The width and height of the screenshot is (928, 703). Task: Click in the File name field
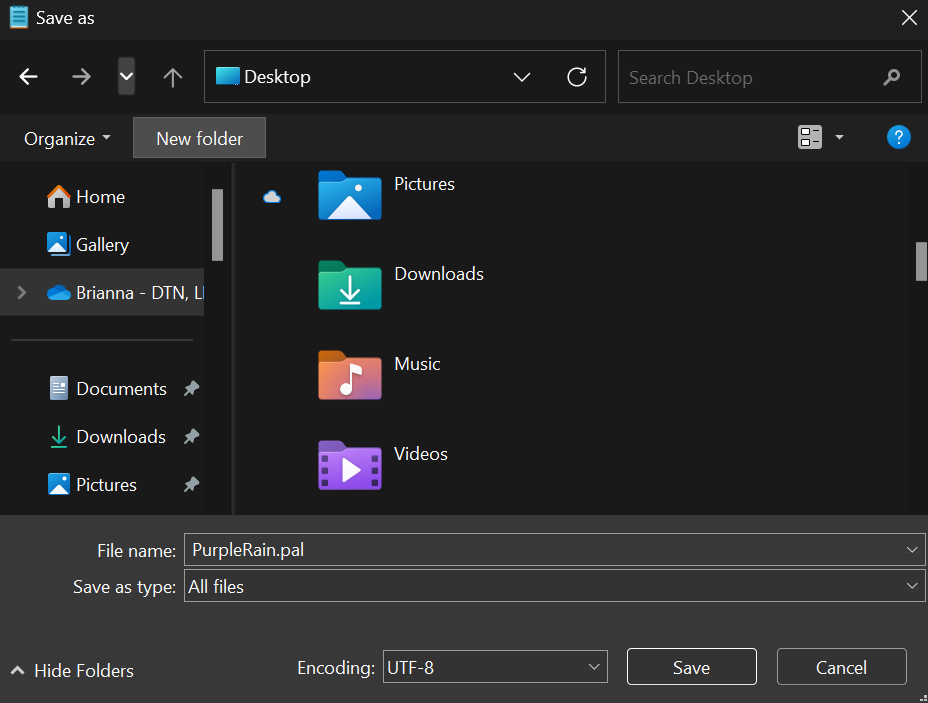[x=540, y=549]
